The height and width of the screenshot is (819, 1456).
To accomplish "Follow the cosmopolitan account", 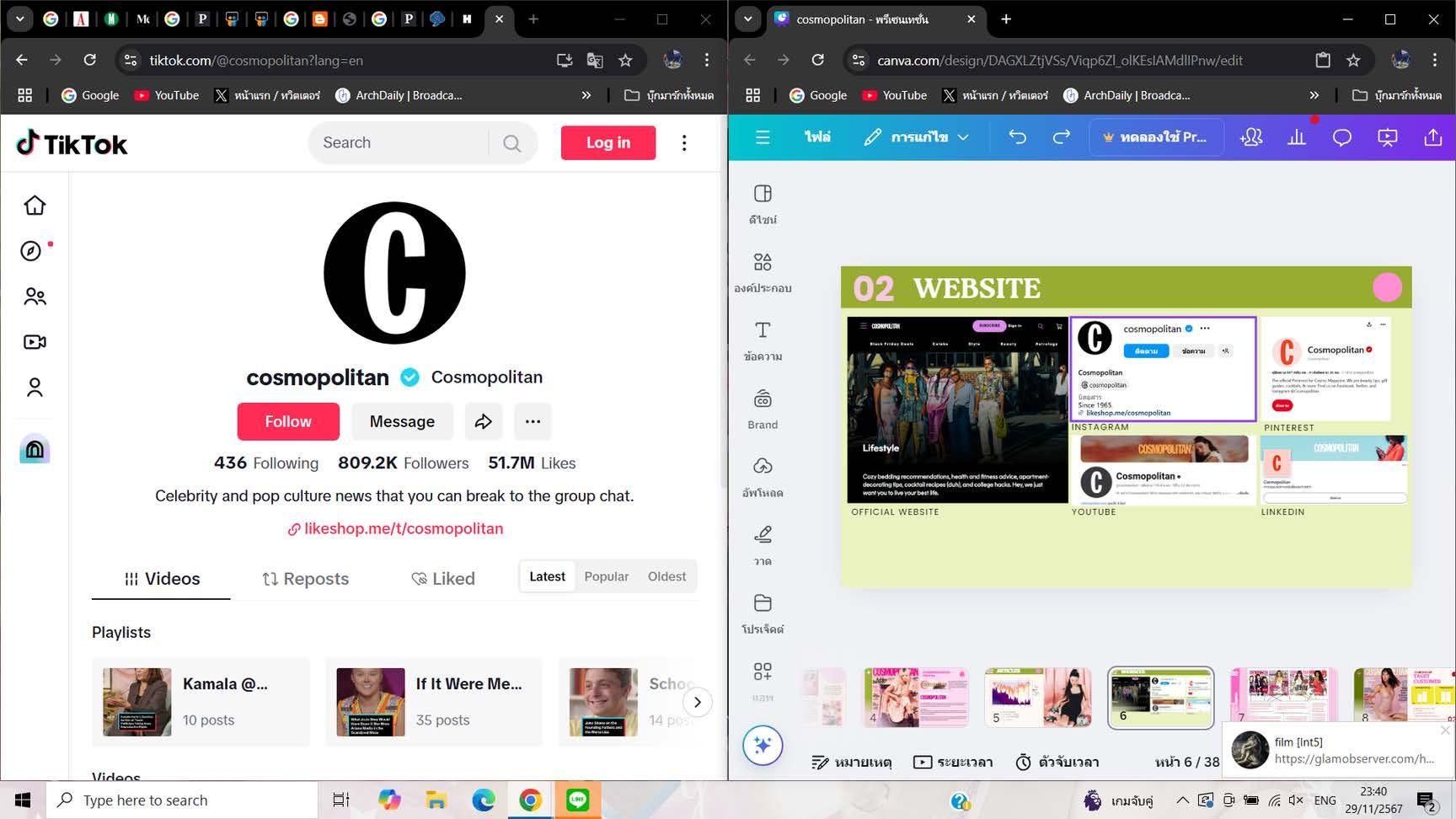I will (x=288, y=421).
